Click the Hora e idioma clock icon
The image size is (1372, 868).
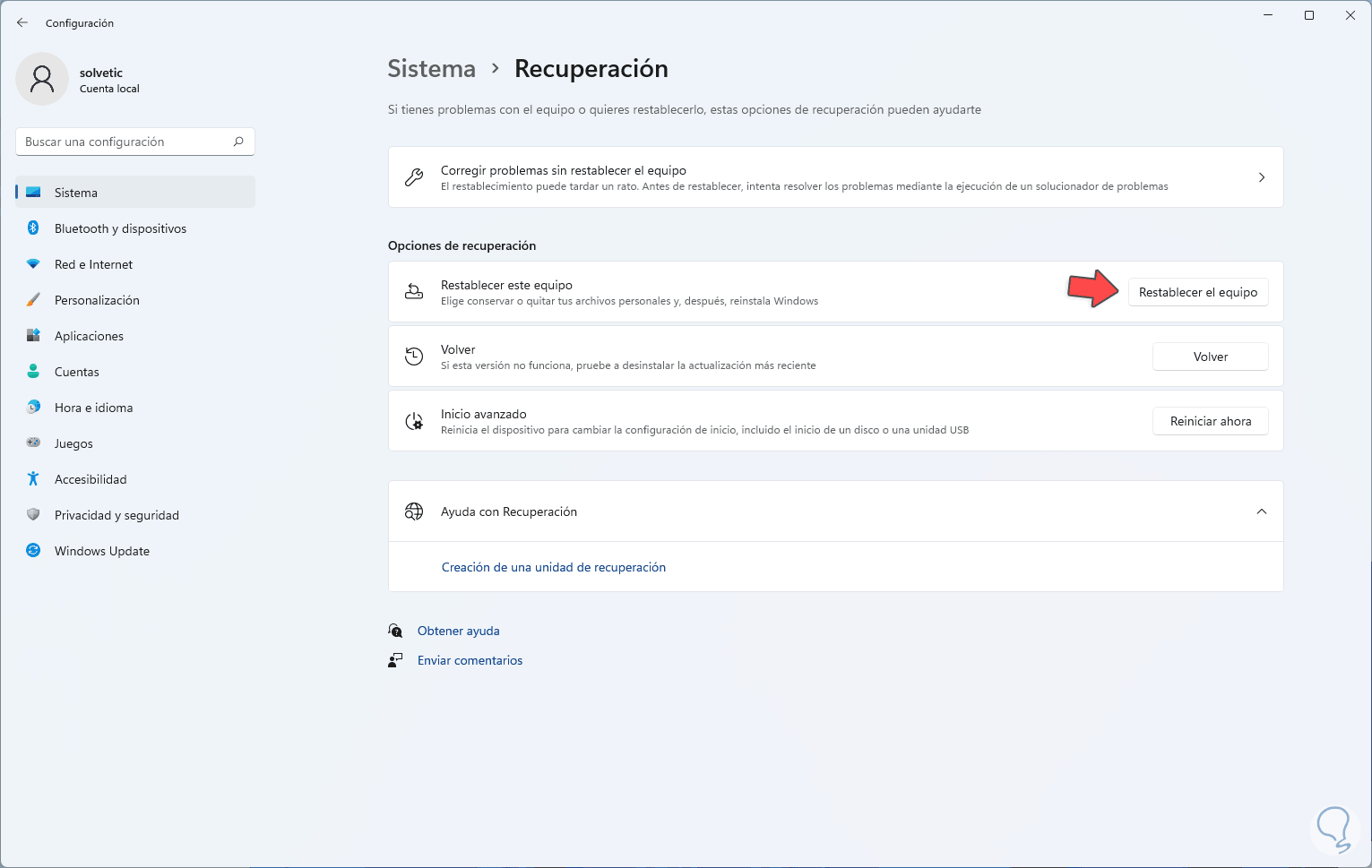click(33, 408)
